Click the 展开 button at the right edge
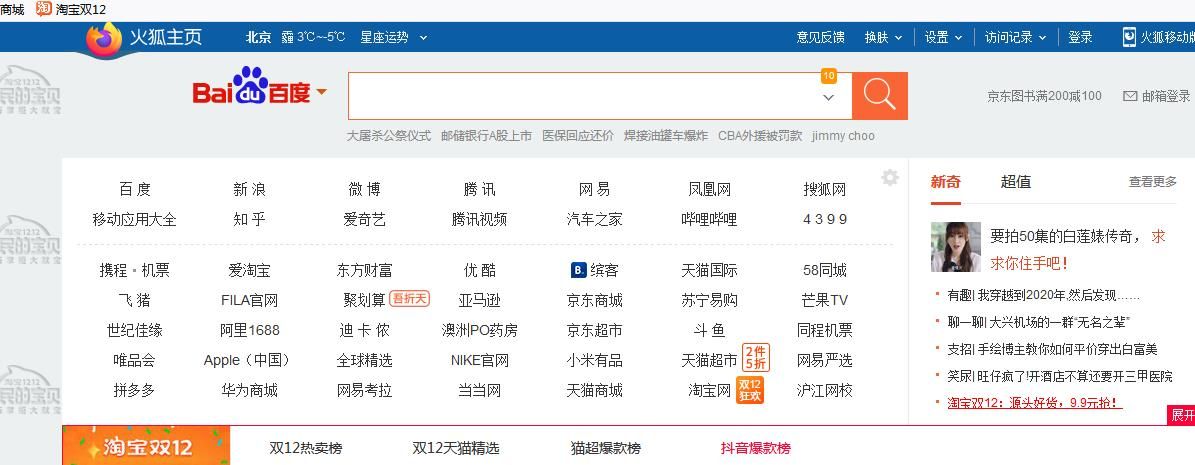This screenshot has width=1195, height=465. (x=1182, y=415)
